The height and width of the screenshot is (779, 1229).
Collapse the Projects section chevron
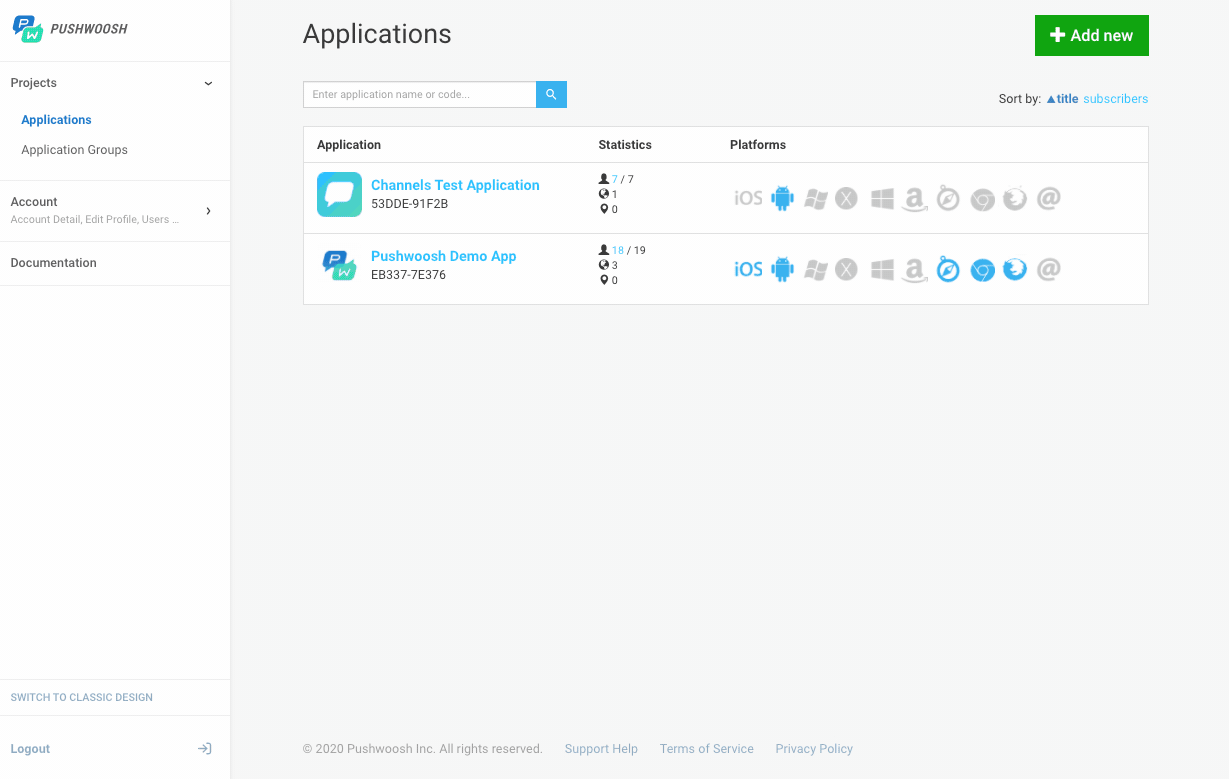(208, 83)
